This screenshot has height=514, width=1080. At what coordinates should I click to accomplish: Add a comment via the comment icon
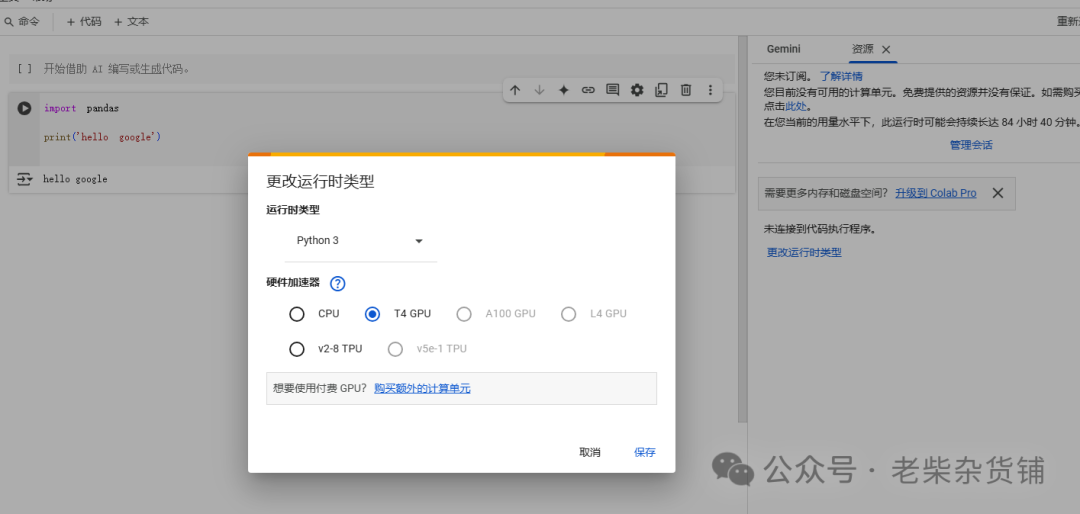(612, 90)
